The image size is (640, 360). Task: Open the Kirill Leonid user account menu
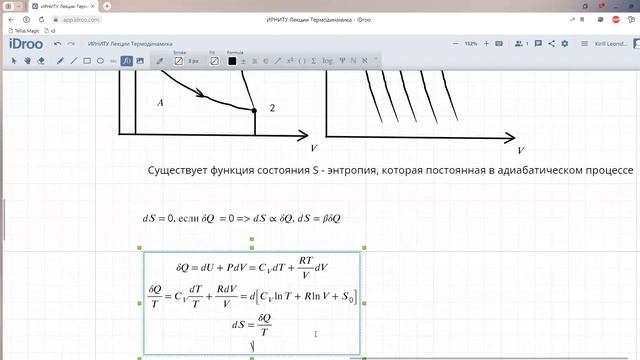pos(610,44)
